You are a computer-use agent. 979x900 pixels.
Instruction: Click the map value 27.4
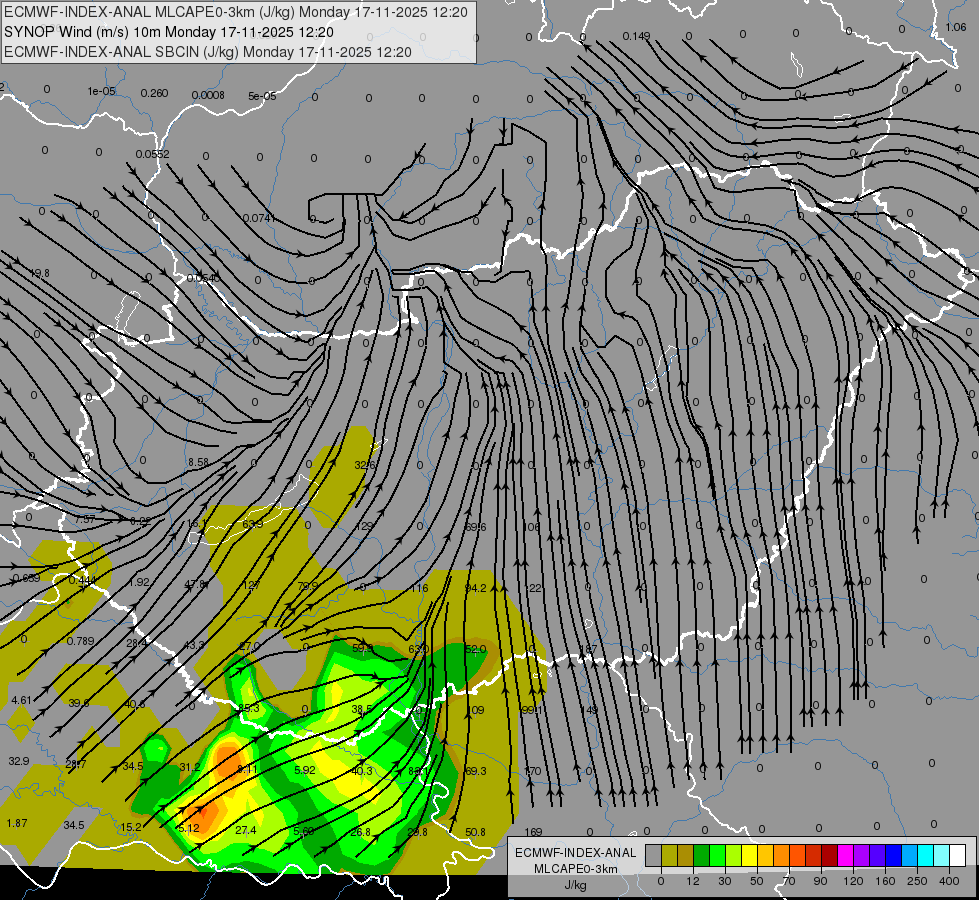pyautogui.click(x=246, y=831)
